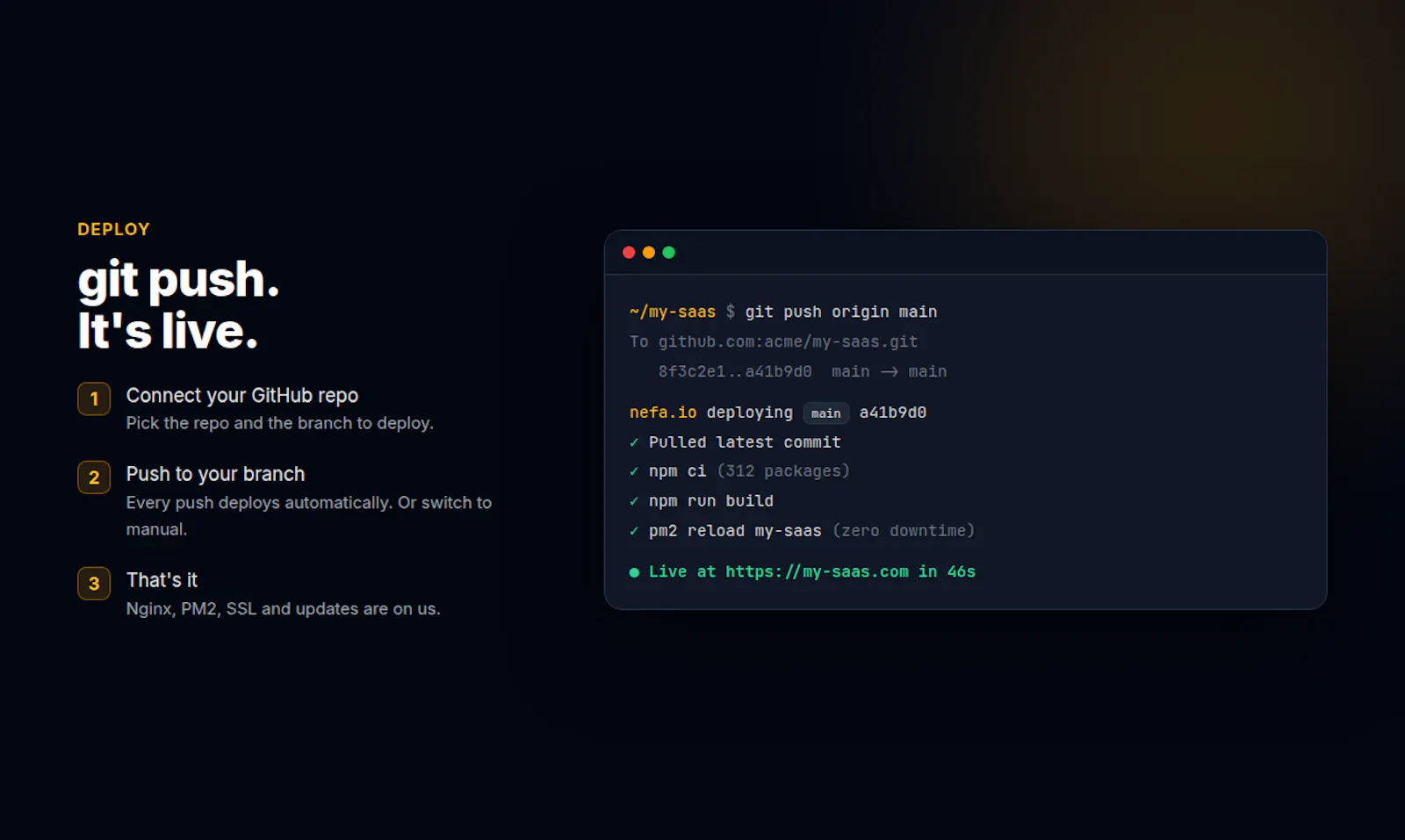
Task: Select the "Push to your branch" step title
Action: pos(216,474)
